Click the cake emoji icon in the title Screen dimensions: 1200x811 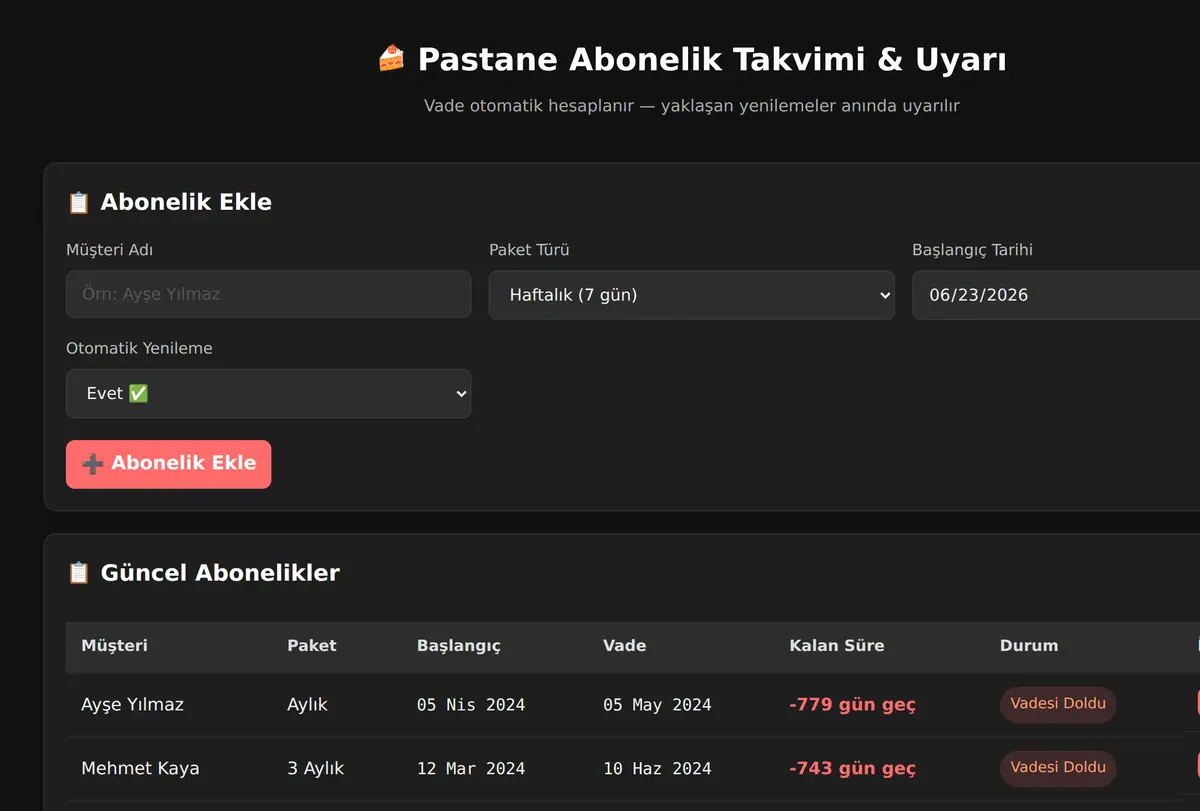click(x=391, y=59)
